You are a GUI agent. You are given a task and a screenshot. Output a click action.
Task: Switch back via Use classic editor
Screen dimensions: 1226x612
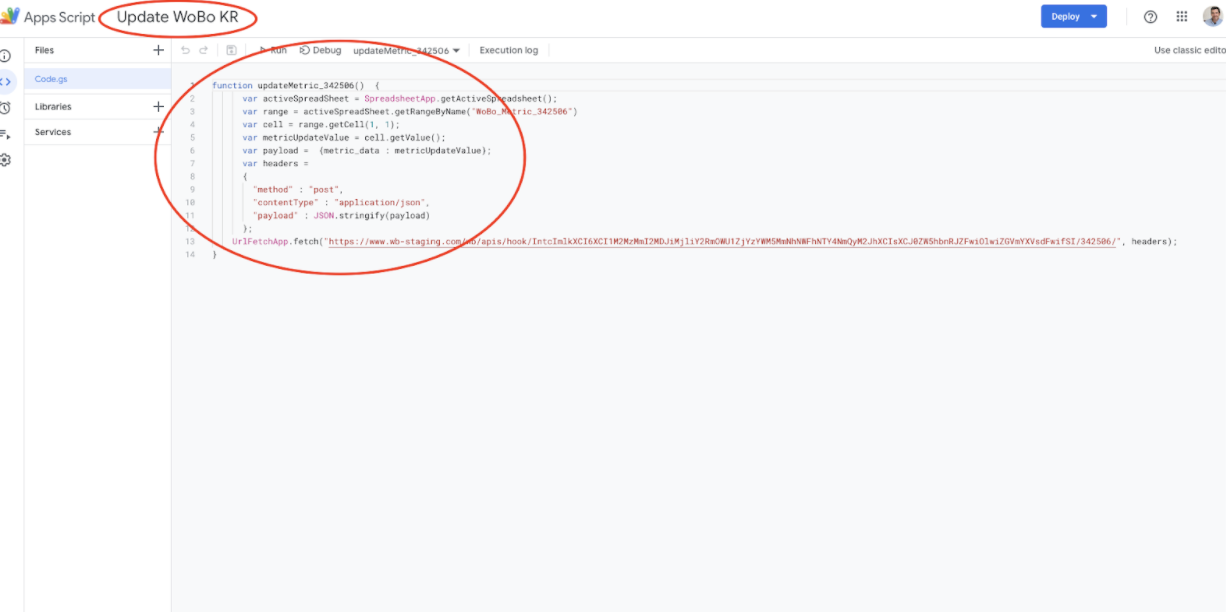click(x=1189, y=50)
